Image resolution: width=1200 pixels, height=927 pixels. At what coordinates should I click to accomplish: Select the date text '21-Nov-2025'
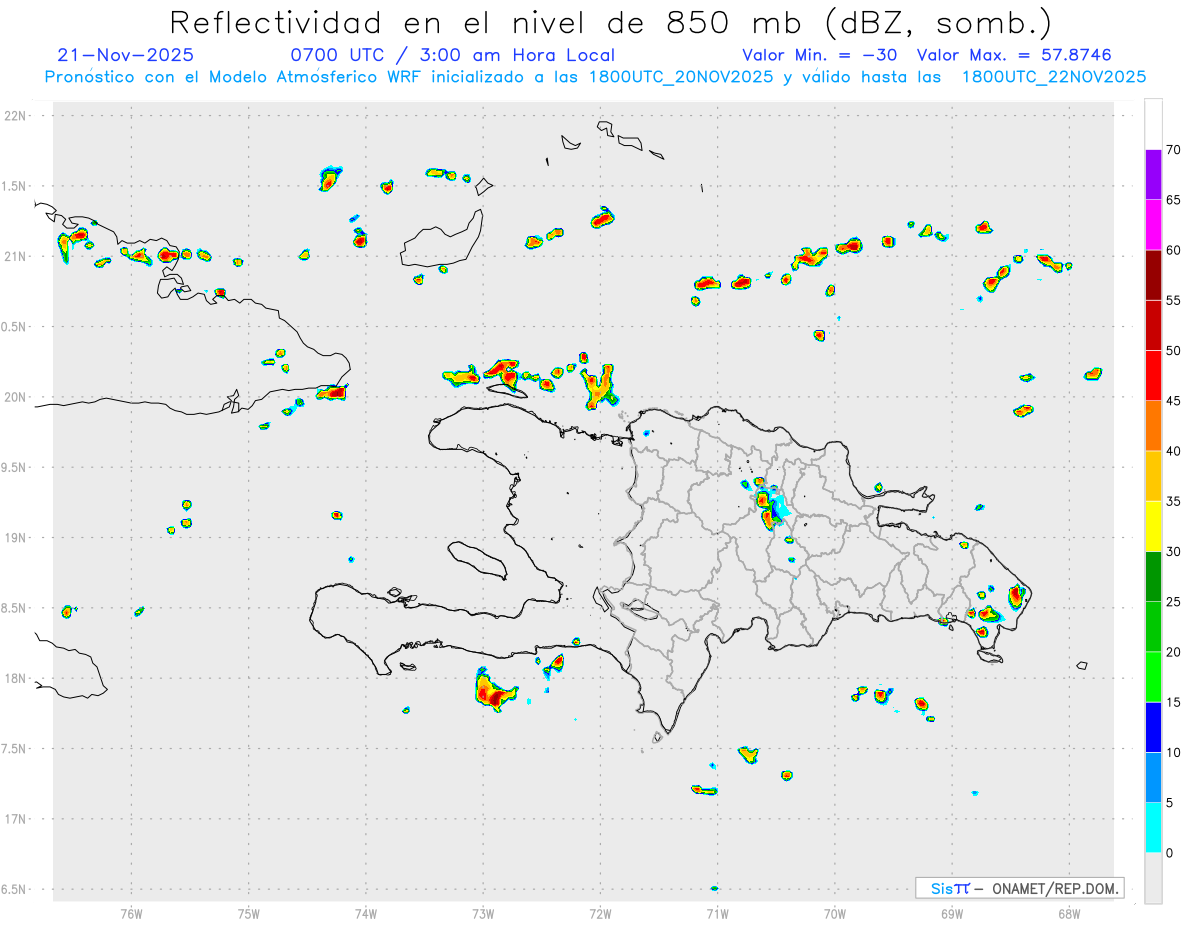[x=126, y=55]
